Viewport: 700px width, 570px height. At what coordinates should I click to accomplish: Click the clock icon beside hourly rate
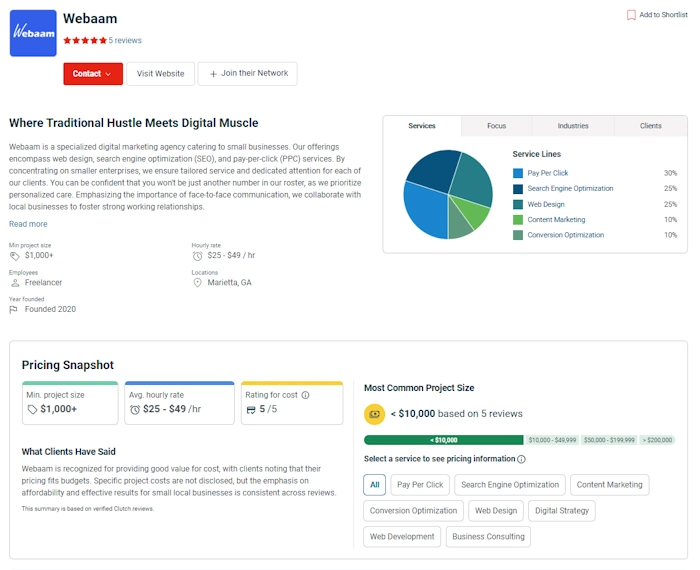click(x=197, y=256)
